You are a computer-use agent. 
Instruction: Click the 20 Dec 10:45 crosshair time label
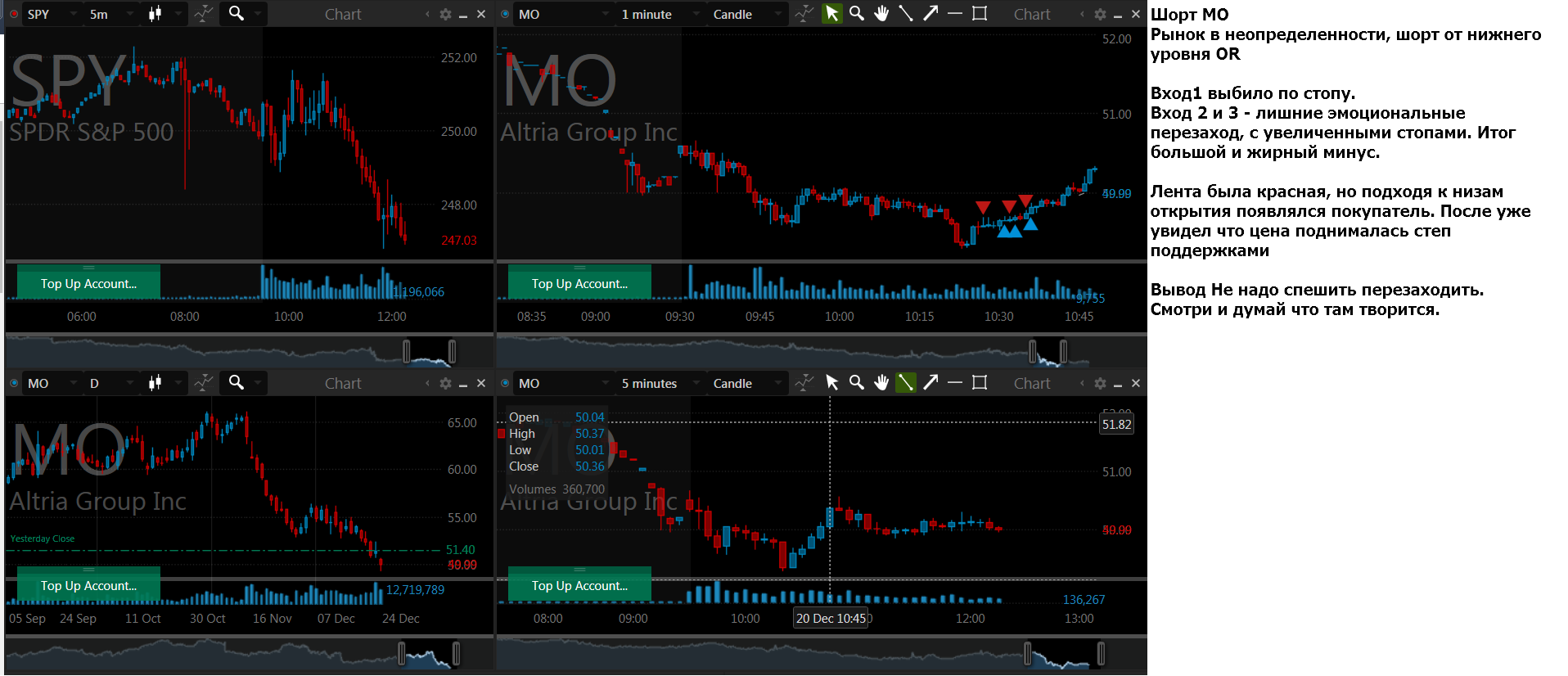(x=831, y=618)
